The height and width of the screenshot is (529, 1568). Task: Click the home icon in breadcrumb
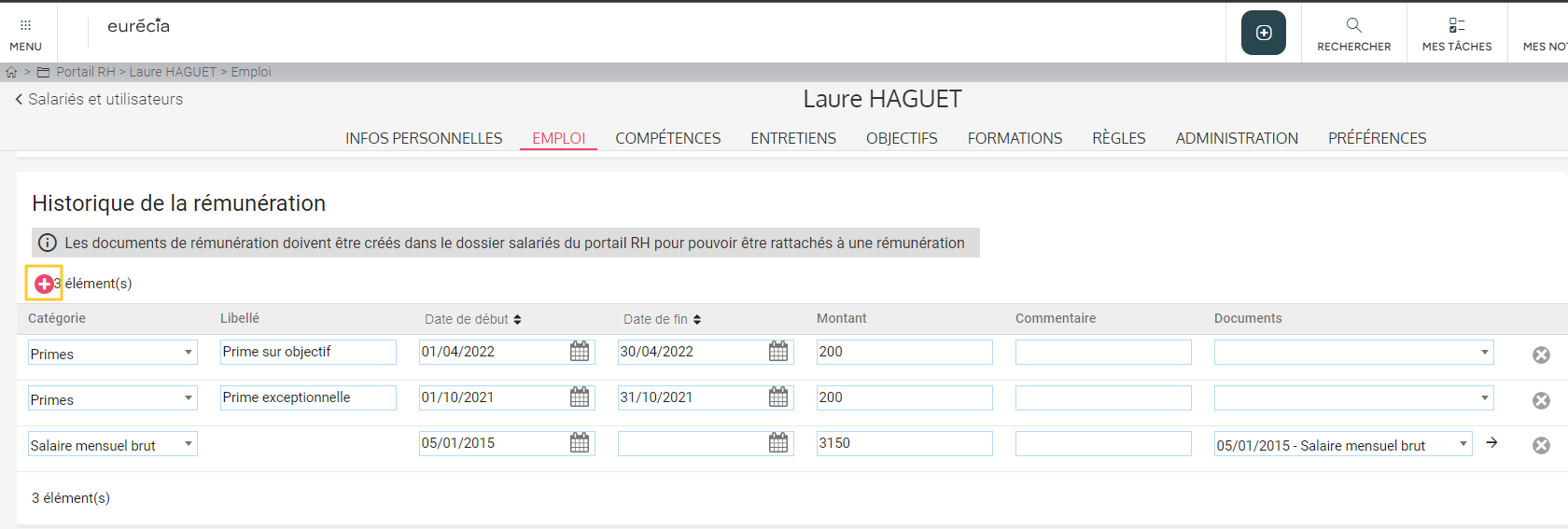(x=11, y=72)
